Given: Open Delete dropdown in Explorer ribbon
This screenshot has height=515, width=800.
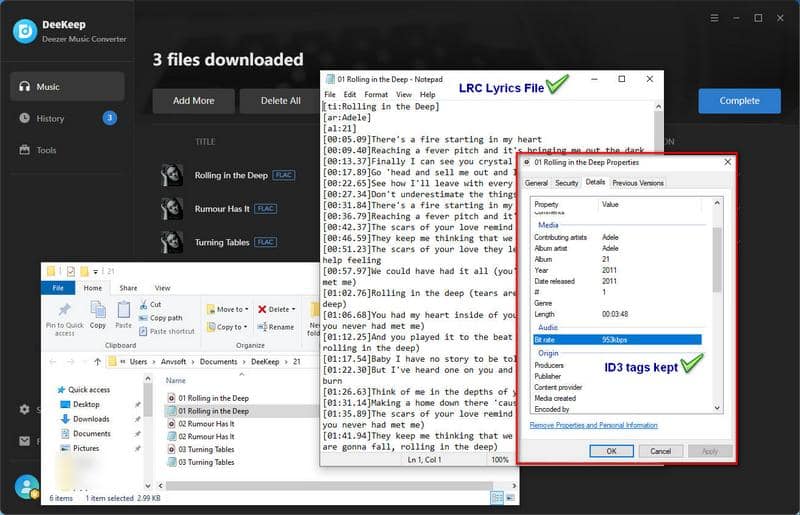Looking at the screenshot, I should (277, 309).
